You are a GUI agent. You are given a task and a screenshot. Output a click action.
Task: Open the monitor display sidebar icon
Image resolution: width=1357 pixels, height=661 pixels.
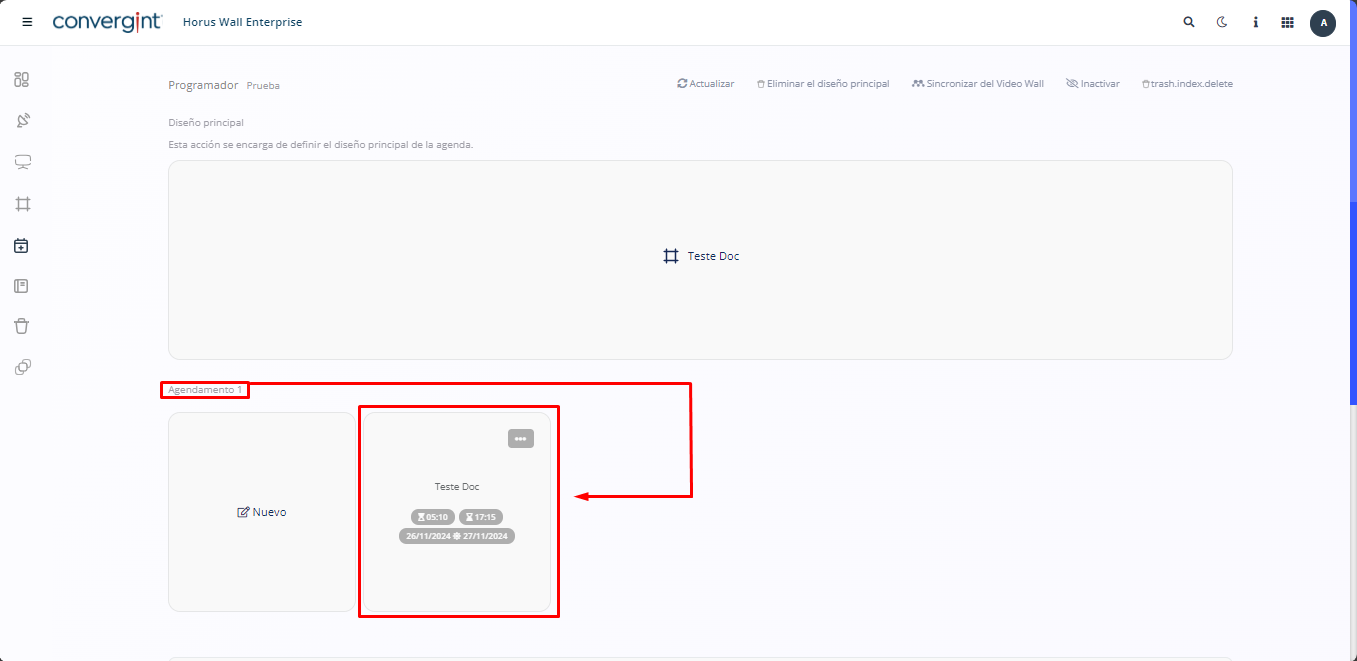[x=22, y=162]
